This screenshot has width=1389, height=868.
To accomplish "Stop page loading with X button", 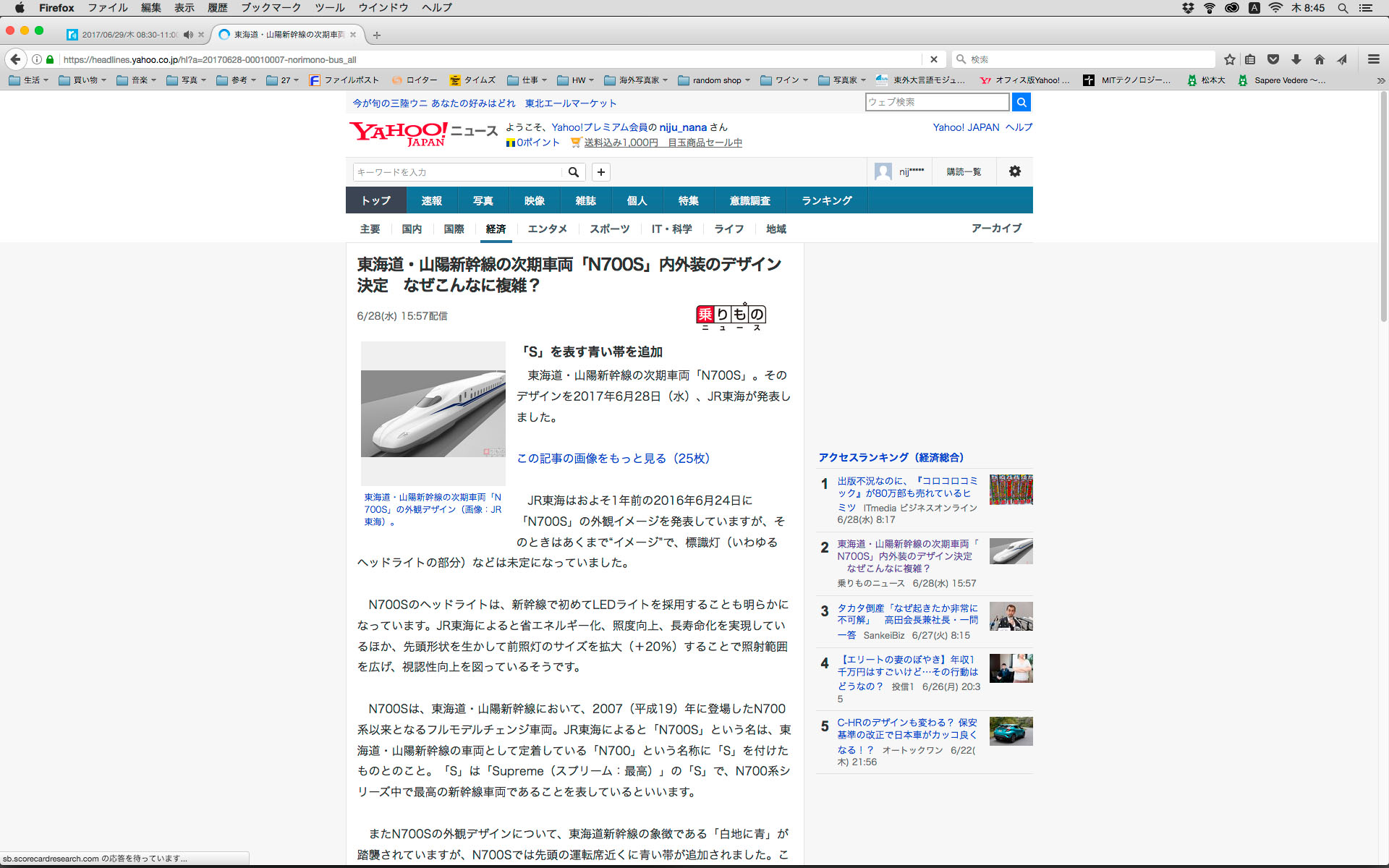I will click(933, 59).
